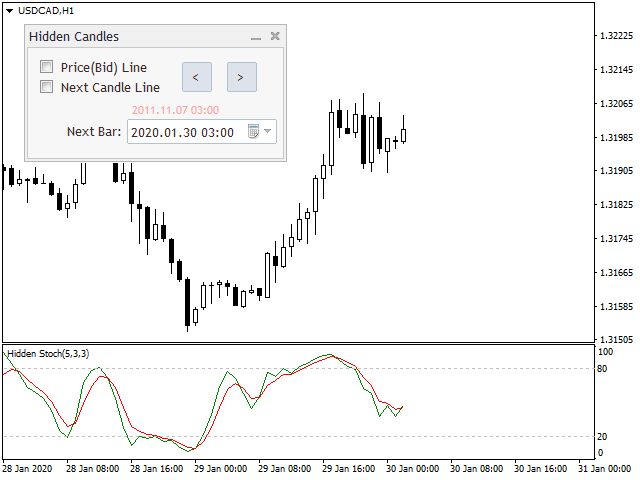Click the 1.31745 price scale label

click(x=616, y=238)
